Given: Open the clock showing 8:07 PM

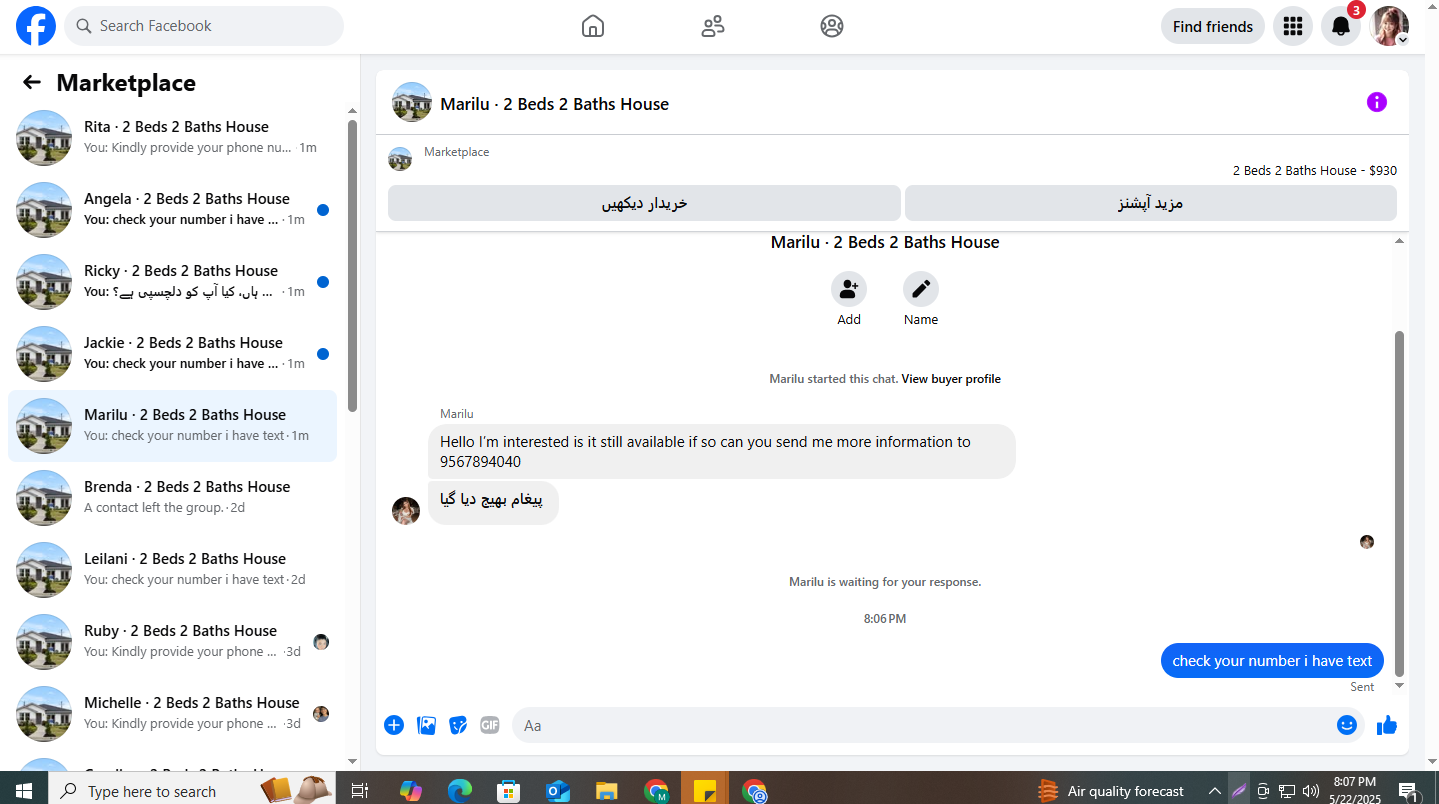Looking at the screenshot, I should click(1354, 790).
